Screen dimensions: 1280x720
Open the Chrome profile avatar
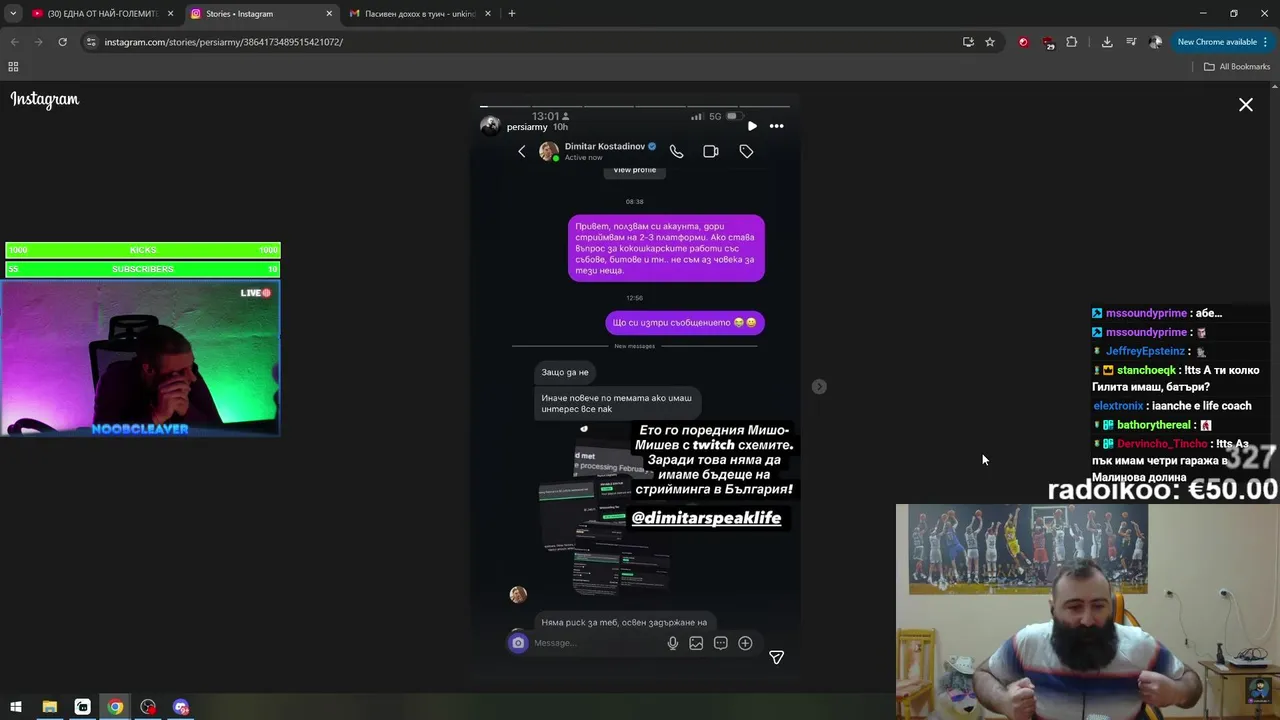(x=1156, y=42)
